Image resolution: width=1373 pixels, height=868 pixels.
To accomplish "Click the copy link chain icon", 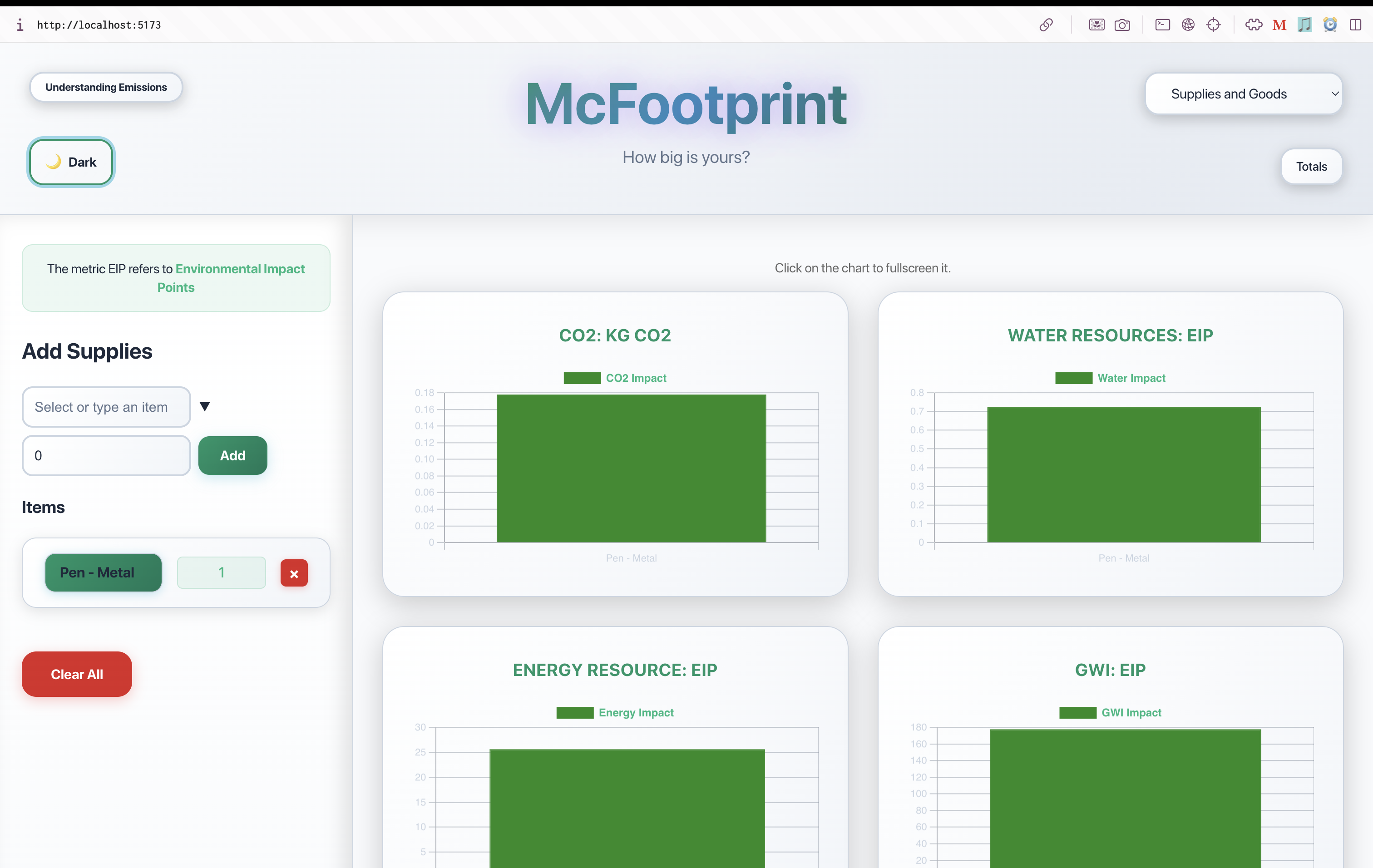I will pos(1046,25).
